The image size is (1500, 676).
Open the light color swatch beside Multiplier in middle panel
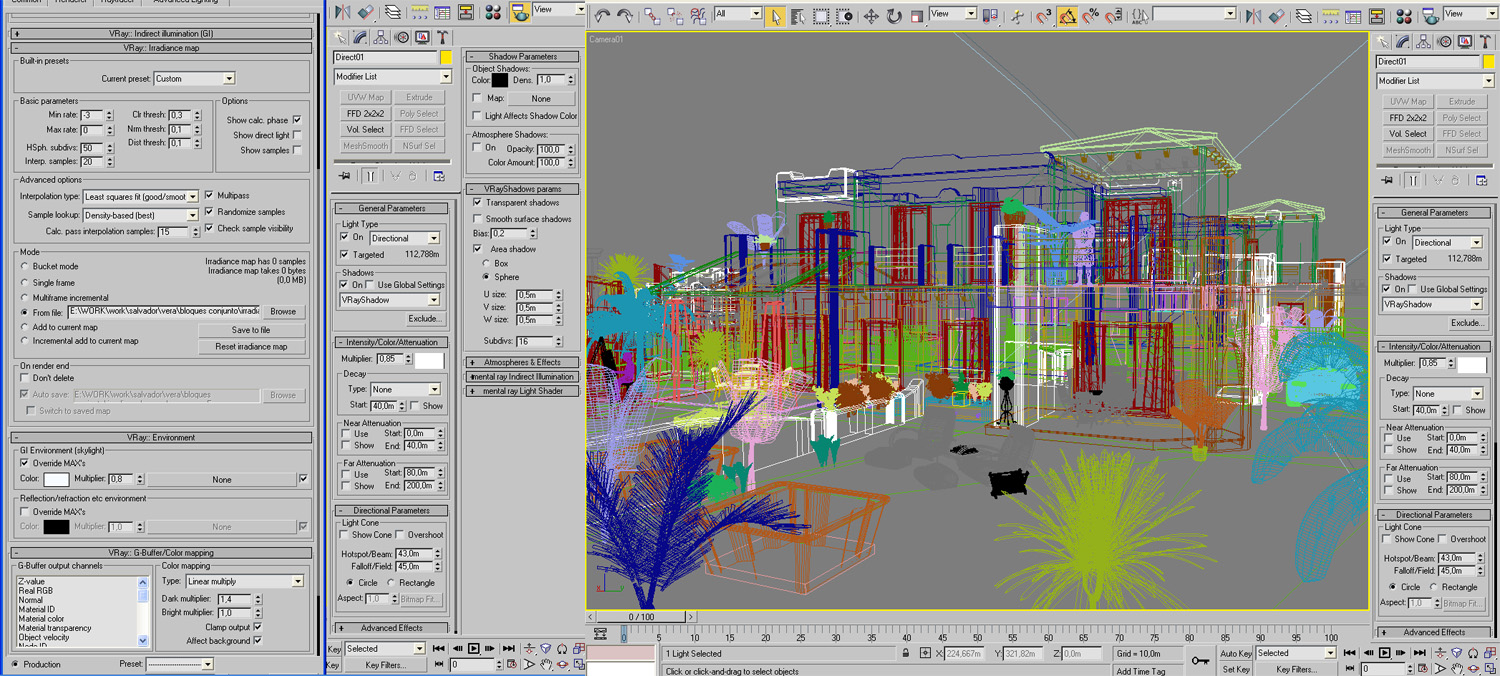click(429, 360)
